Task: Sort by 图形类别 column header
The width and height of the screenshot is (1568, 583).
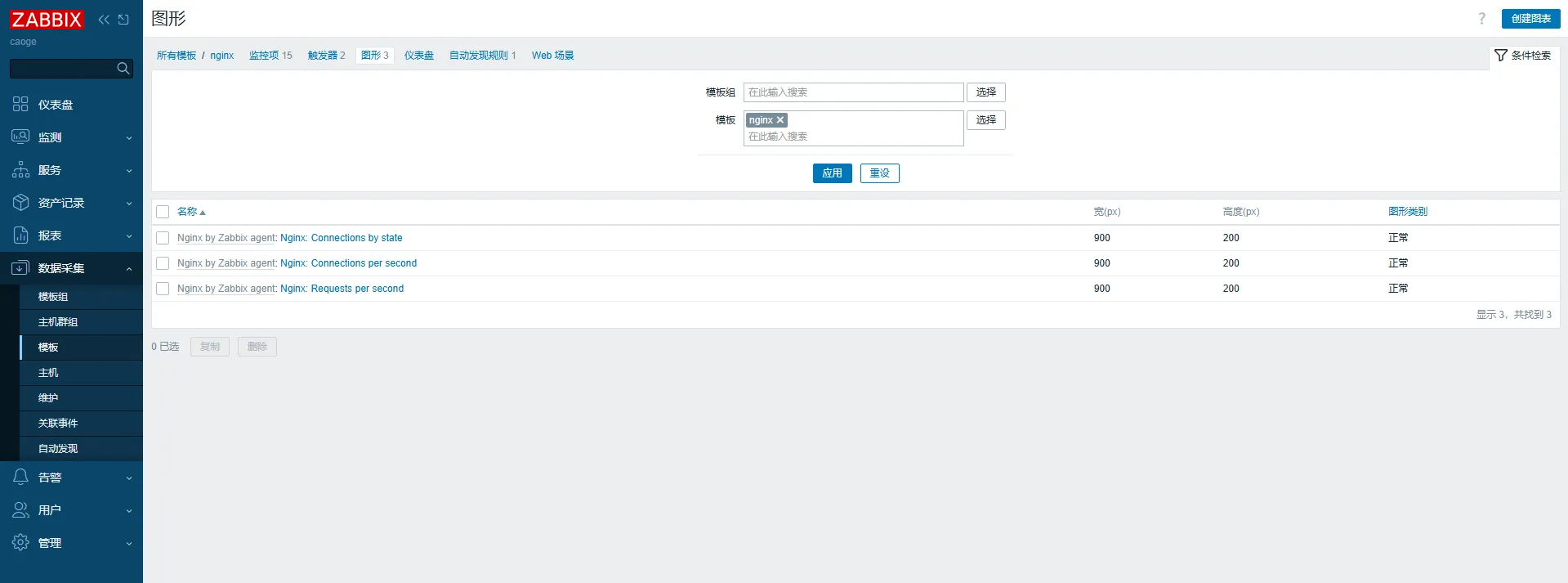Action: click(1408, 212)
